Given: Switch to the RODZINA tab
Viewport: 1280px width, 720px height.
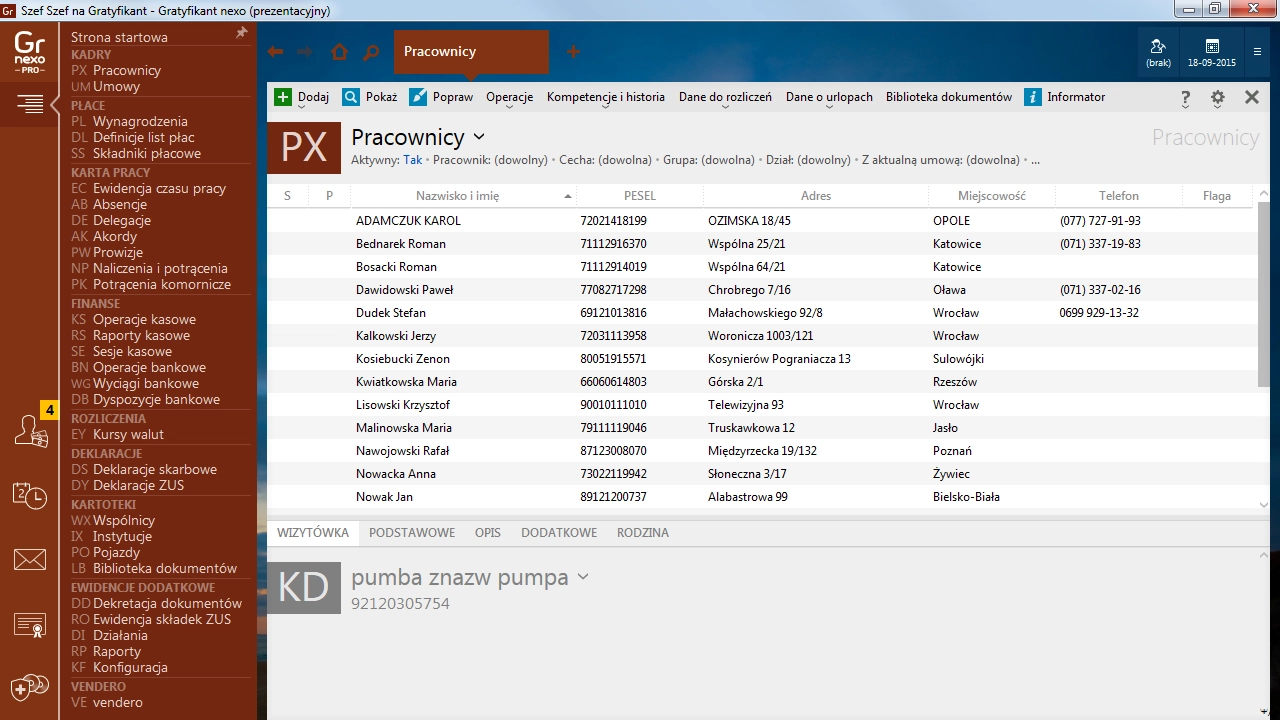Looking at the screenshot, I should tap(642, 533).
